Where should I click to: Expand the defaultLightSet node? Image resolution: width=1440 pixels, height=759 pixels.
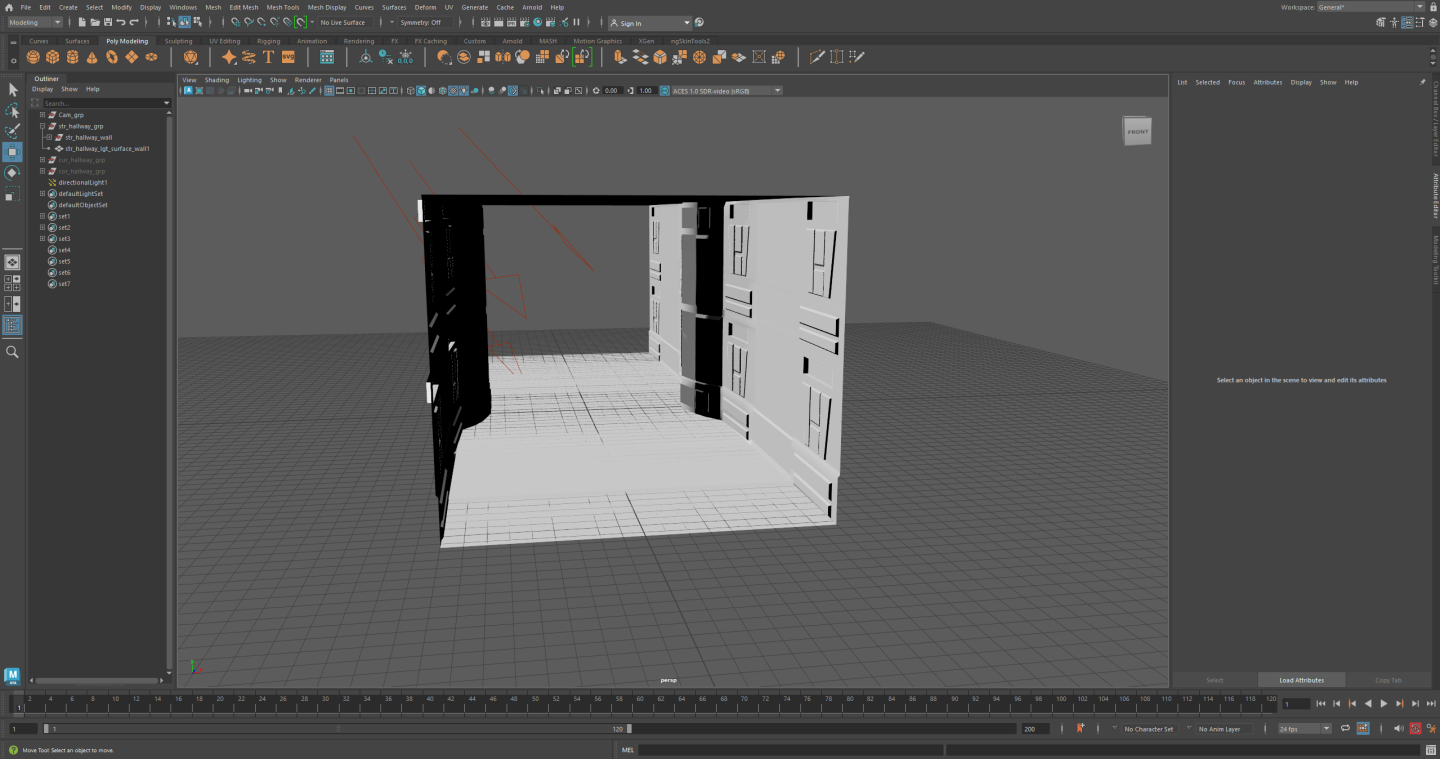[42, 194]
